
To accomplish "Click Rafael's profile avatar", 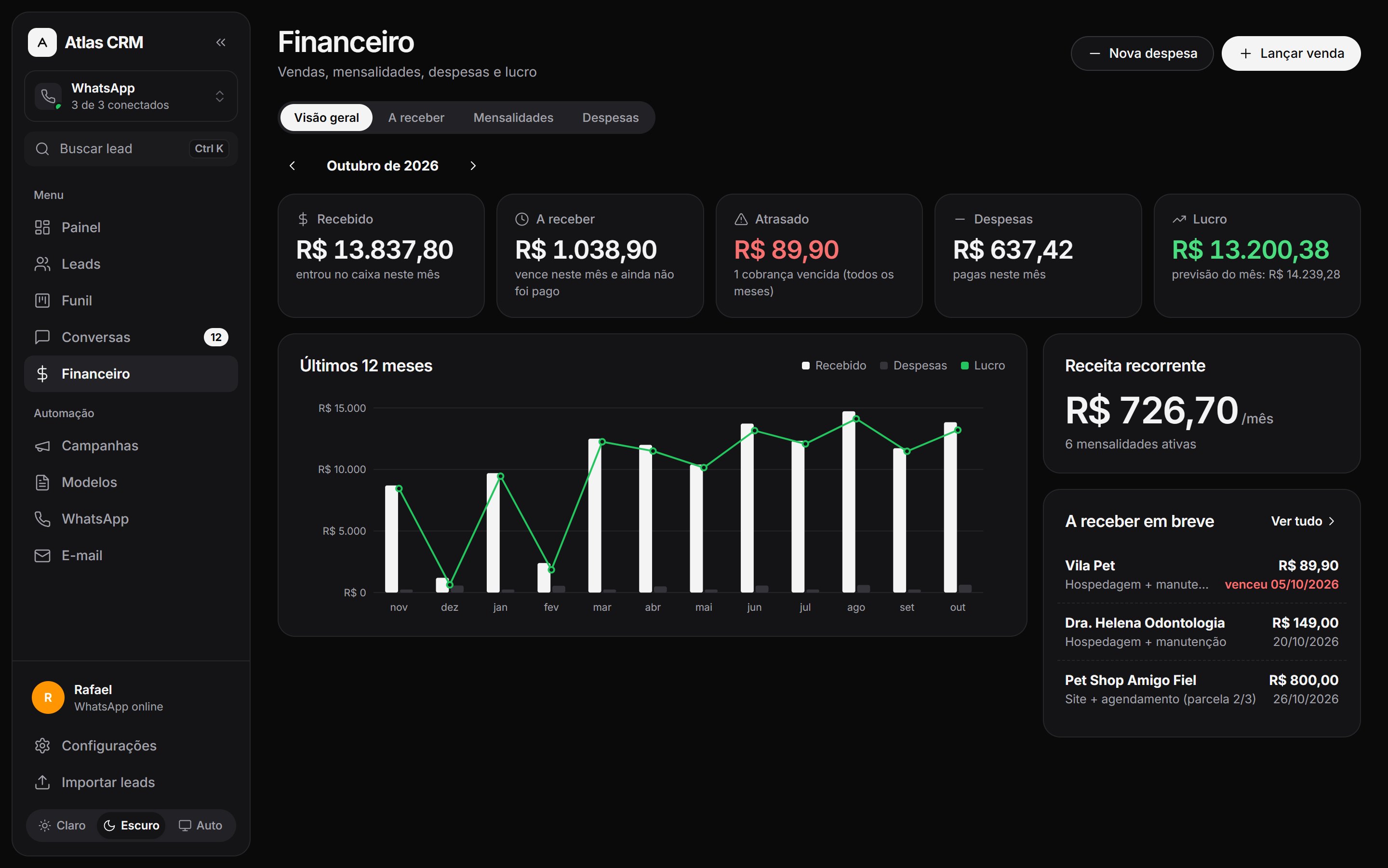I will pyautogui.click(x=48, y=697).
